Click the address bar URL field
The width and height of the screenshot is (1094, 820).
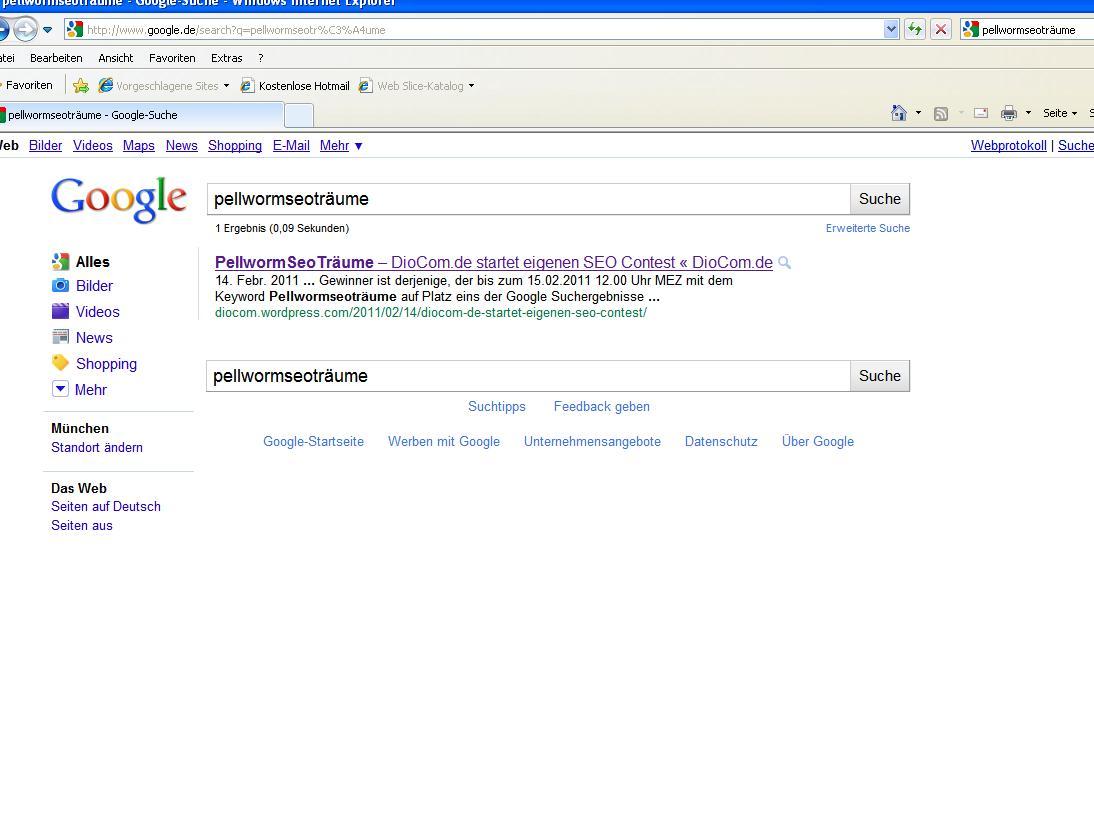click(474, 30)
